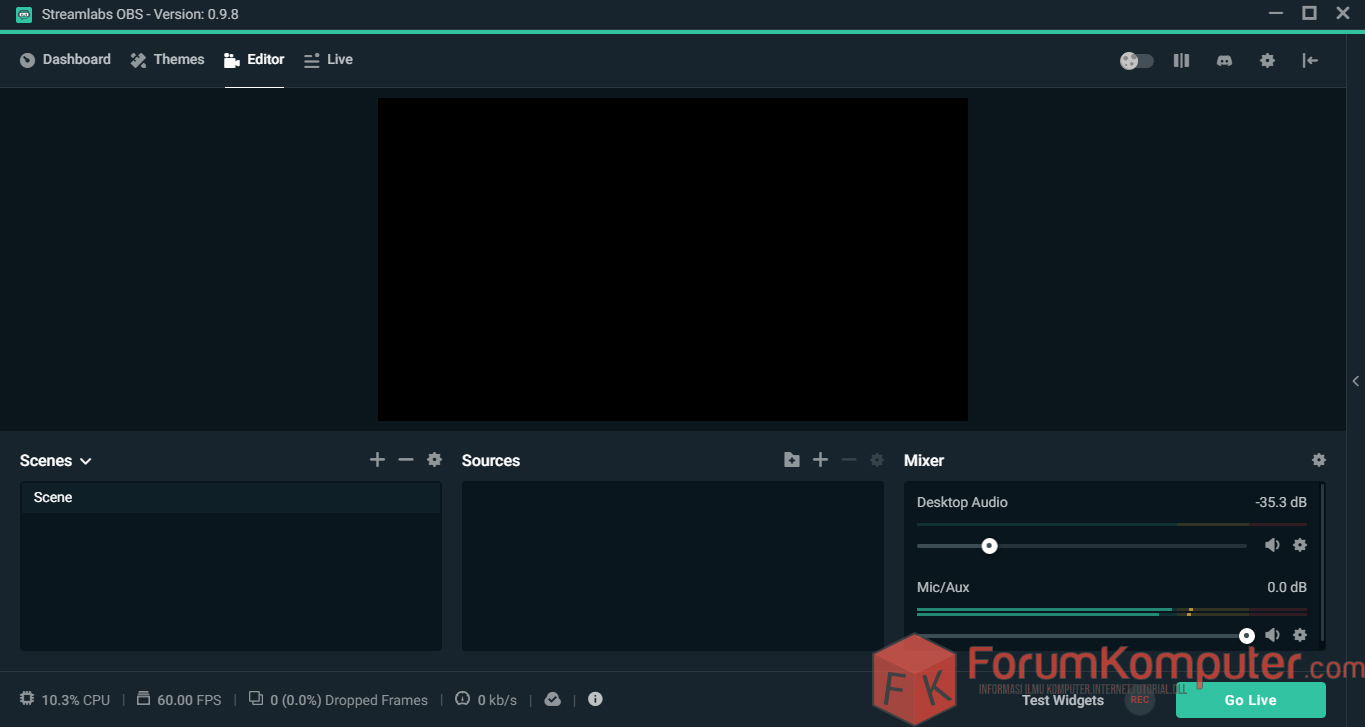Start recording with the REC button

click(x=1140, y=700)
